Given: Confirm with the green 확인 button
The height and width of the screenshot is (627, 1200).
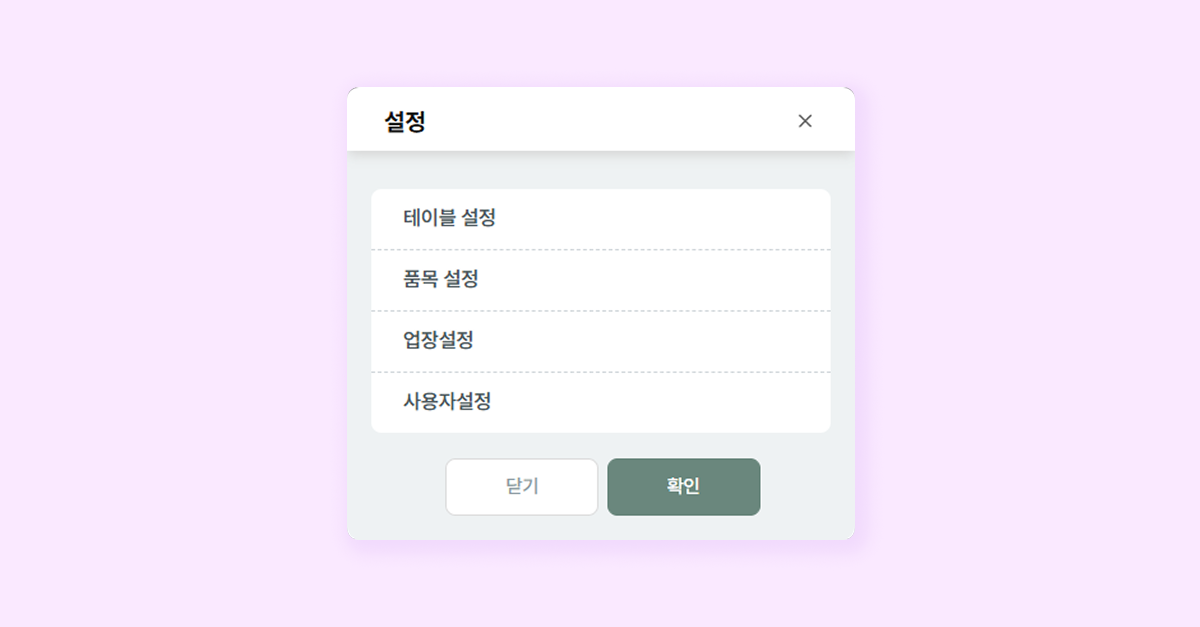Looking at the screenshot, I should (x=683, y=487).
